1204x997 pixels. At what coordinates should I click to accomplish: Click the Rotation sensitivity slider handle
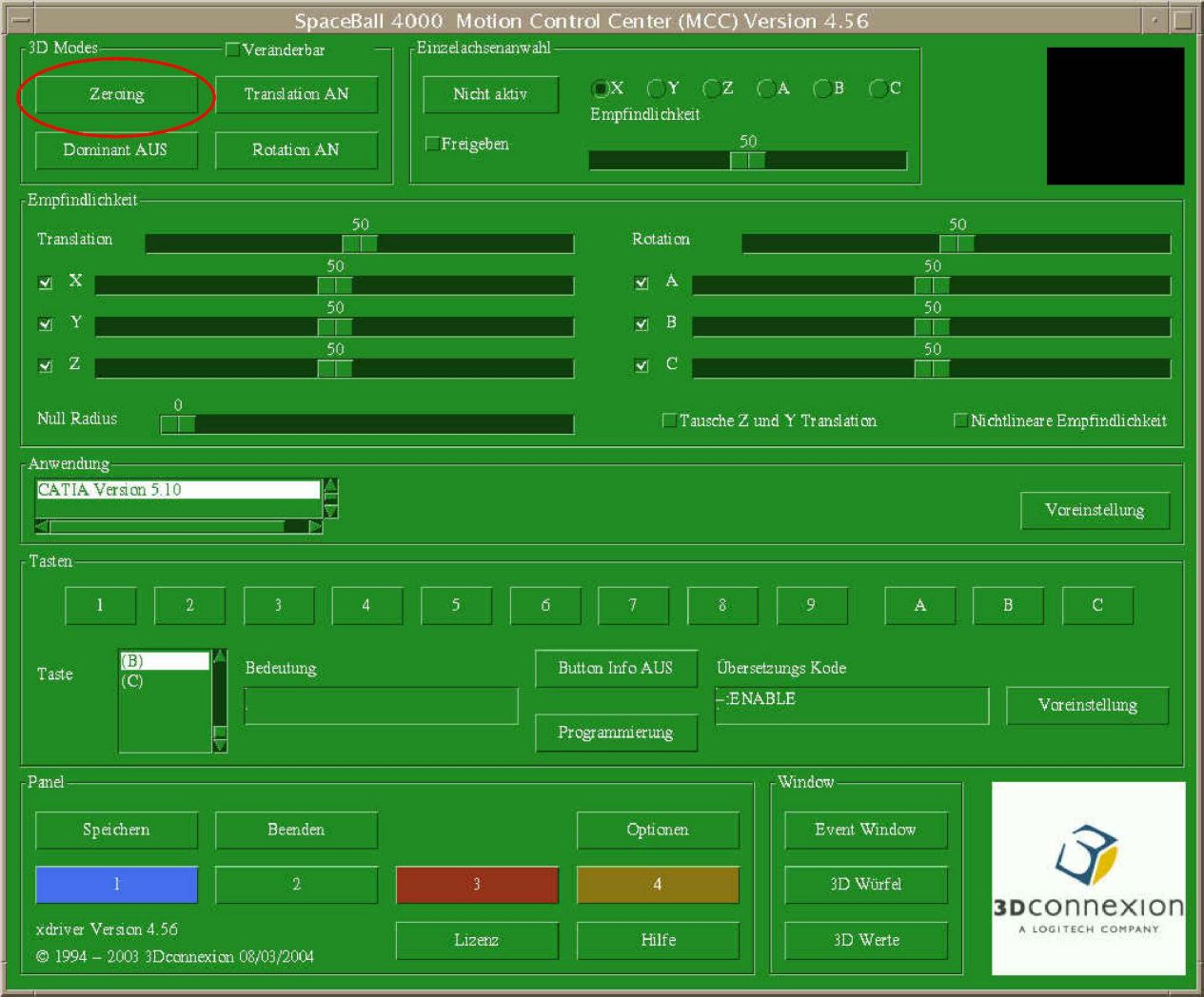[957, 244]
